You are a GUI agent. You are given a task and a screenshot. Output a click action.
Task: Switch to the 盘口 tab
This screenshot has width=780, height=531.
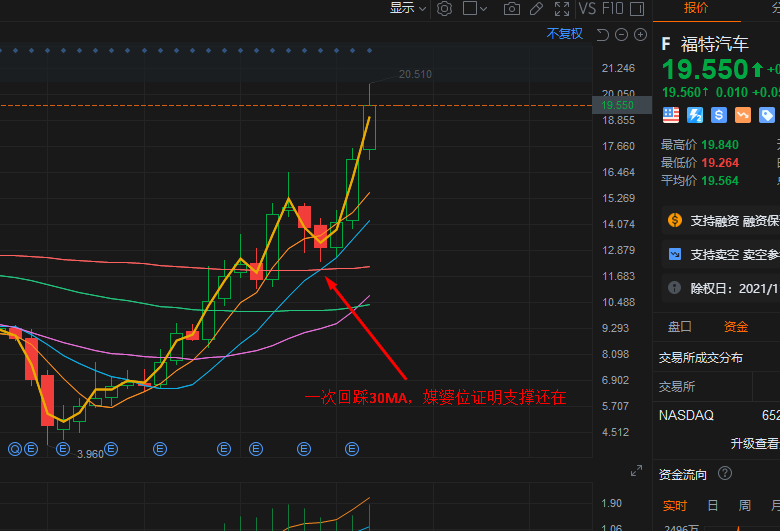[680, 326]
